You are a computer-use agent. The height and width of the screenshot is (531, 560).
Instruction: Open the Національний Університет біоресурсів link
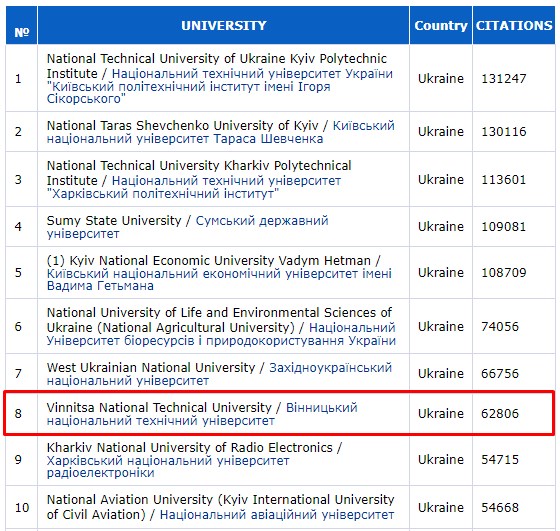coord(221,334)
